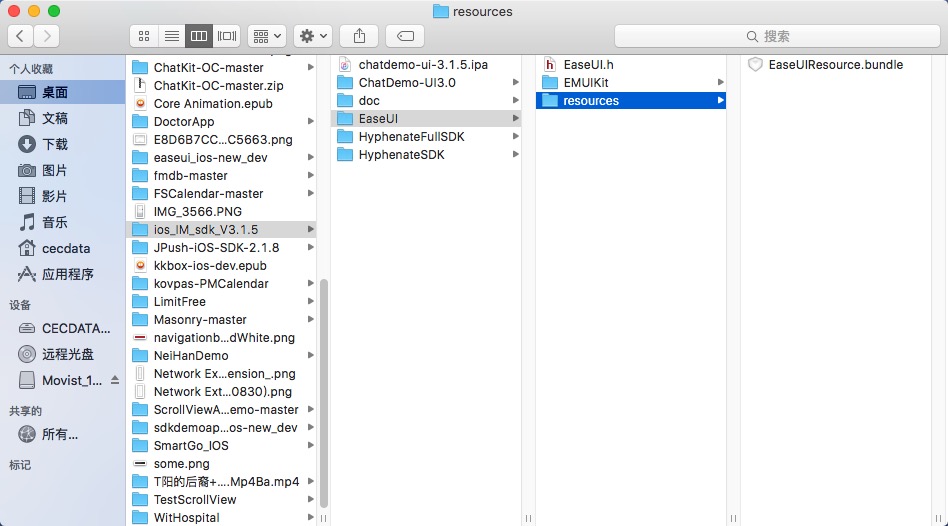Image resolution: width=948 pixels, height=526 pixels.
Task: Focus the 搜索 search field
Action: [777, 36]
